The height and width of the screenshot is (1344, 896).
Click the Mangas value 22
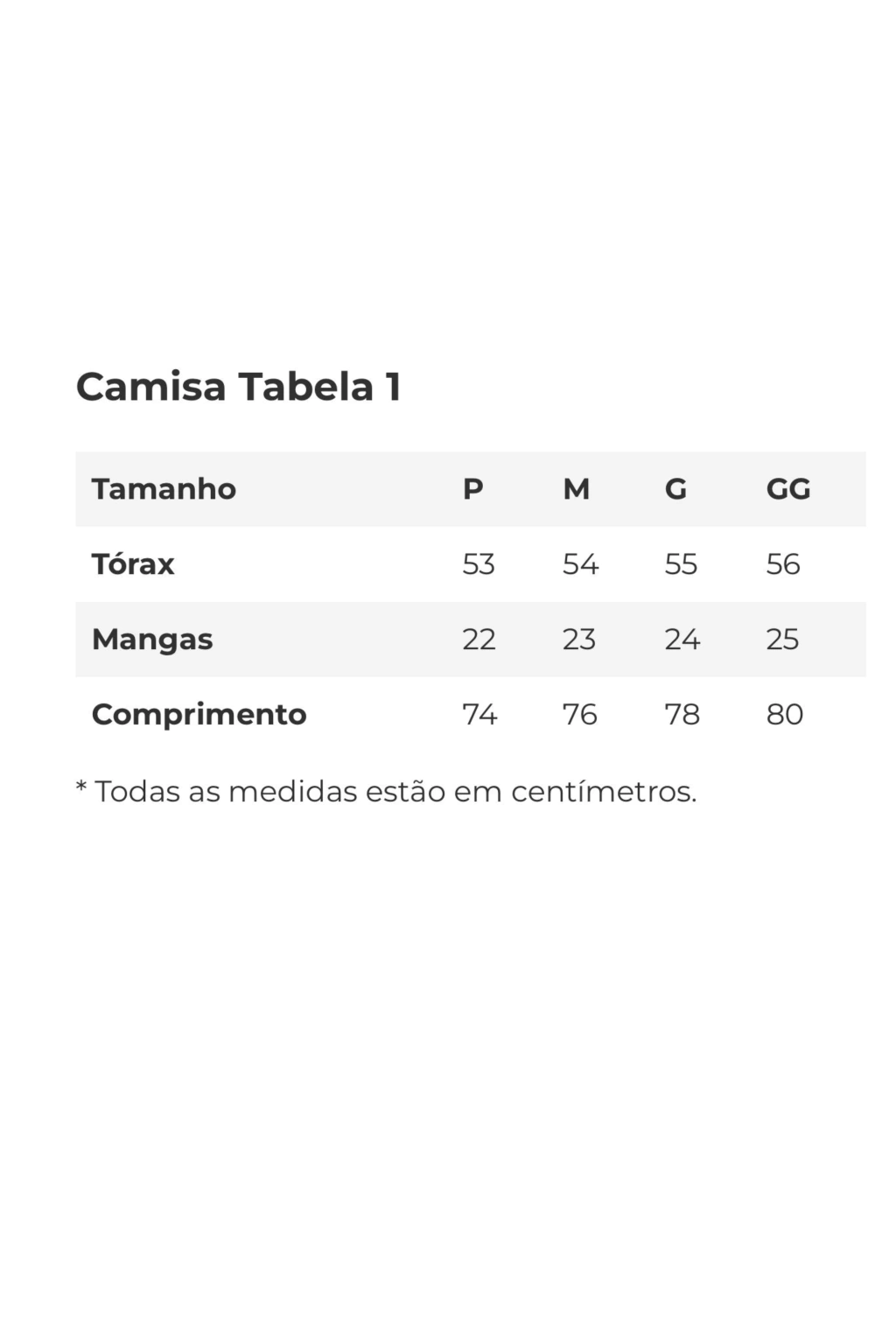coord(479,640)
